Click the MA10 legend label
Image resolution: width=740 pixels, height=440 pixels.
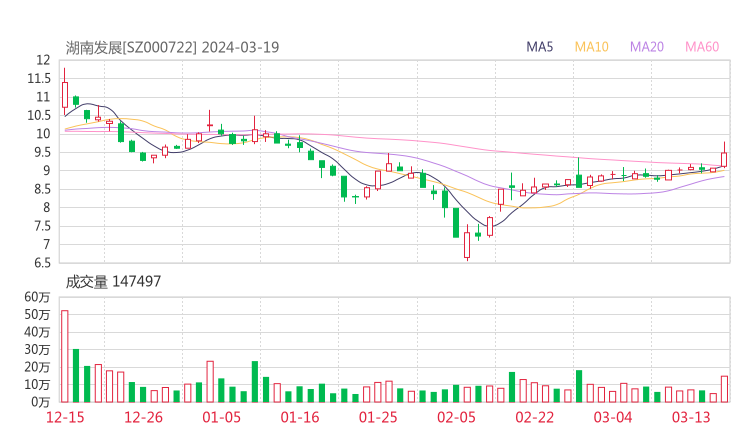point(591,47)
